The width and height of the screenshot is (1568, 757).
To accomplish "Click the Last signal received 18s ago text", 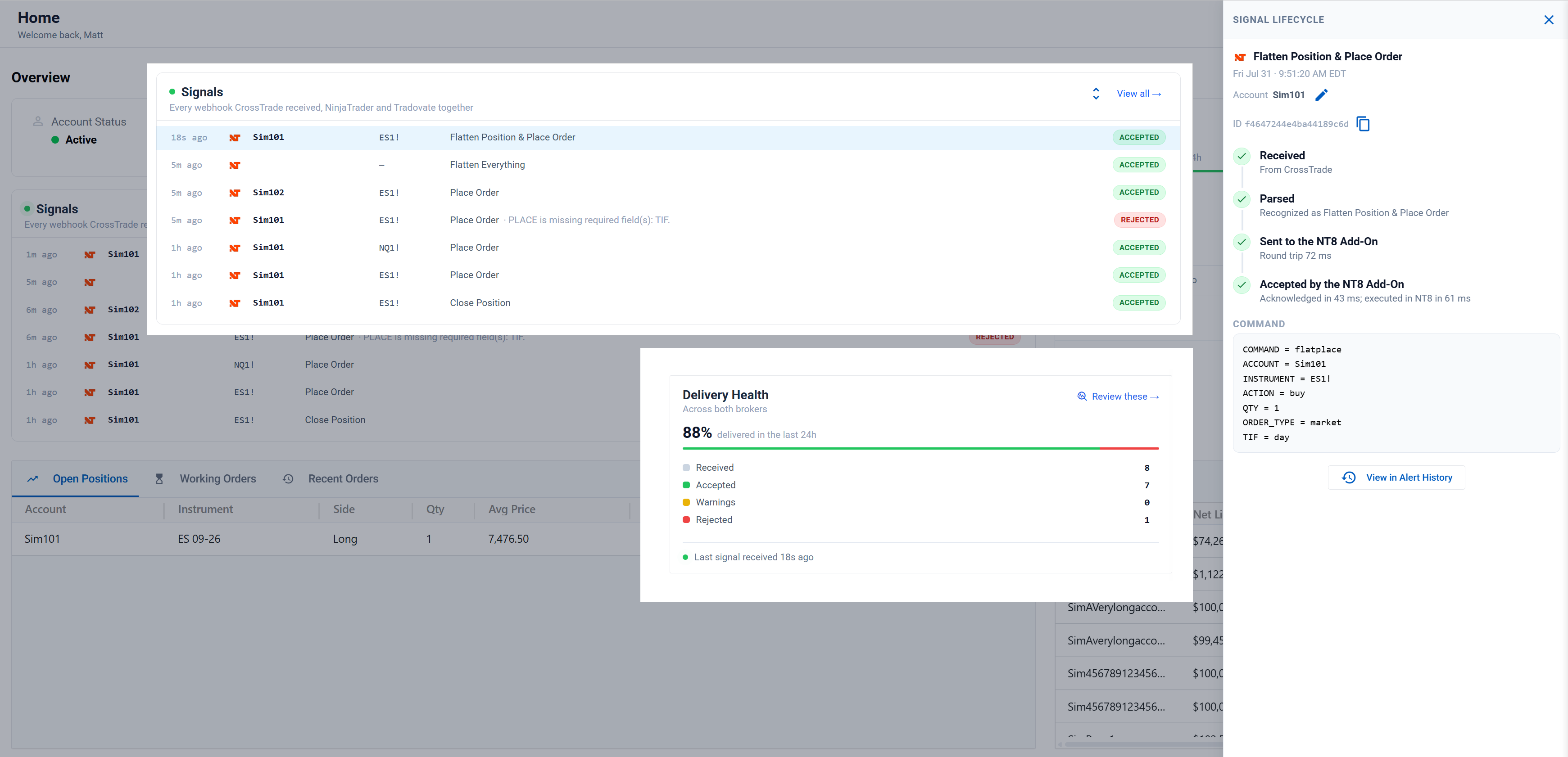I will click(x=753, y=557).
